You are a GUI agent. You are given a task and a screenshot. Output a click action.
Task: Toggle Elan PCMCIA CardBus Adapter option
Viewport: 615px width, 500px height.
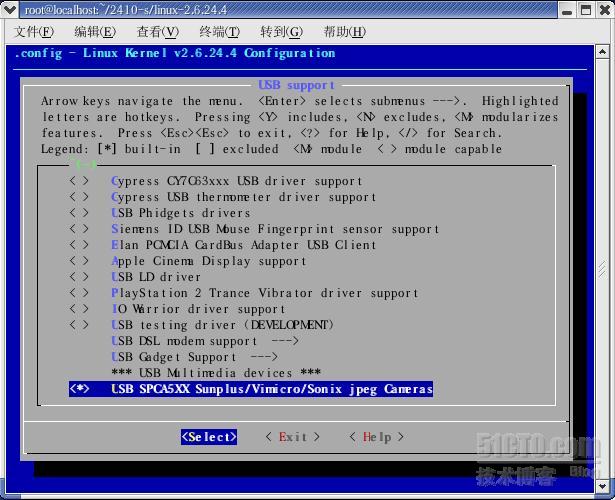point(79,245)
